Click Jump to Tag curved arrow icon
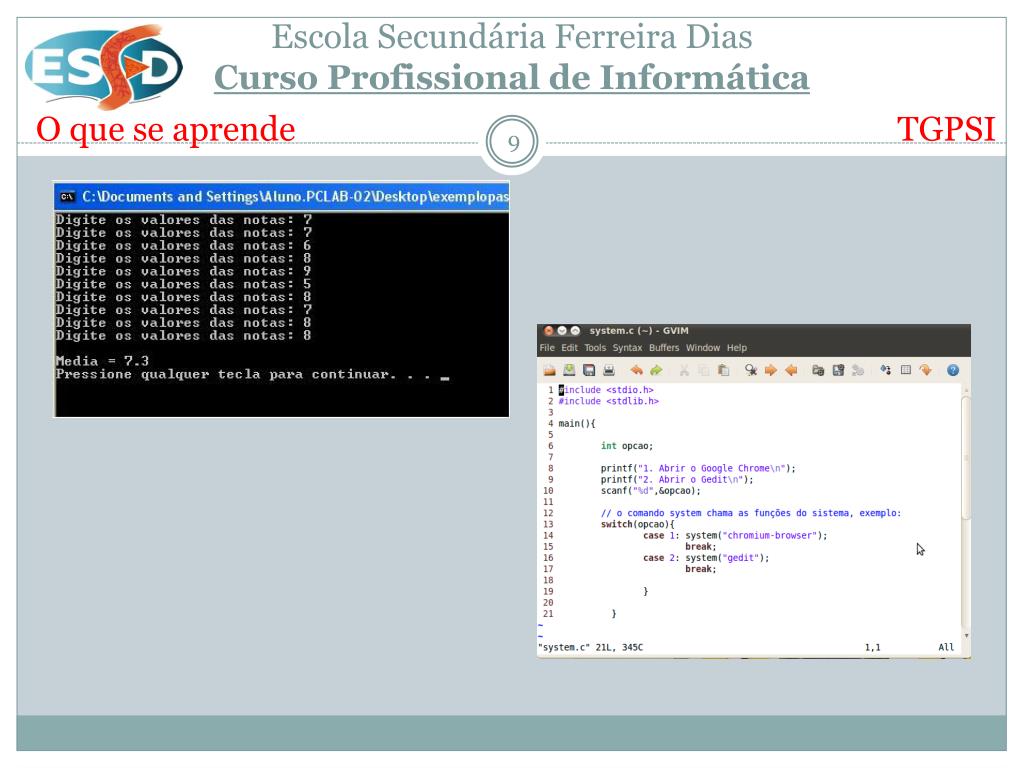 point(925,370)
